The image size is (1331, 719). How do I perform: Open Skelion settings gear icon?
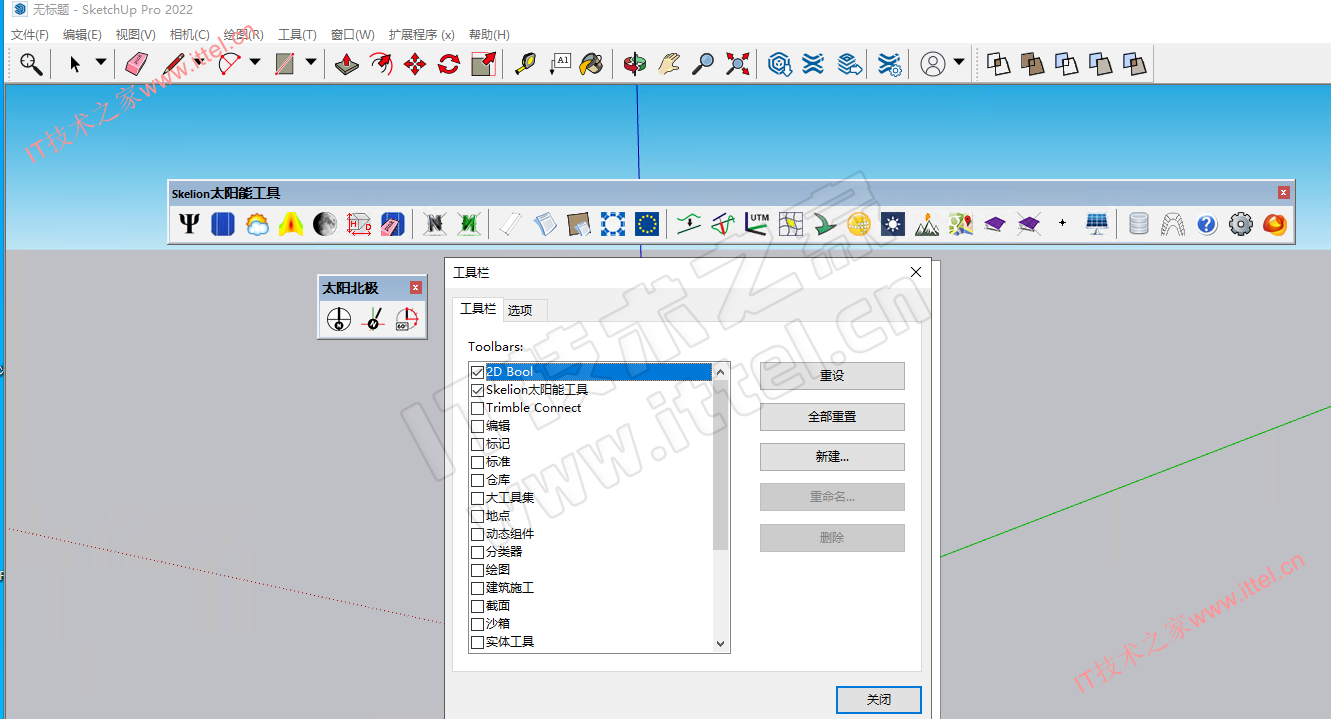[1241, 224]
